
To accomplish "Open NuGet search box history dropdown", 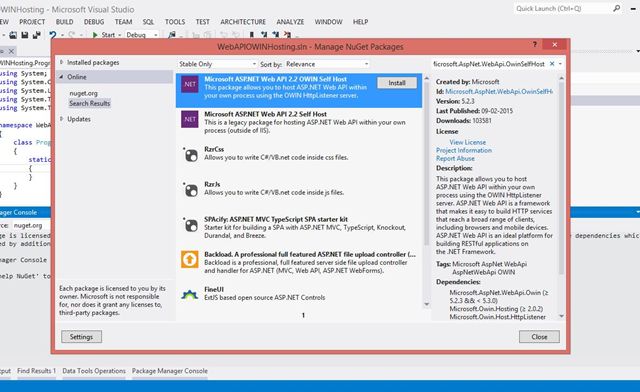I will pyautogui.click(x=560, y=64).
